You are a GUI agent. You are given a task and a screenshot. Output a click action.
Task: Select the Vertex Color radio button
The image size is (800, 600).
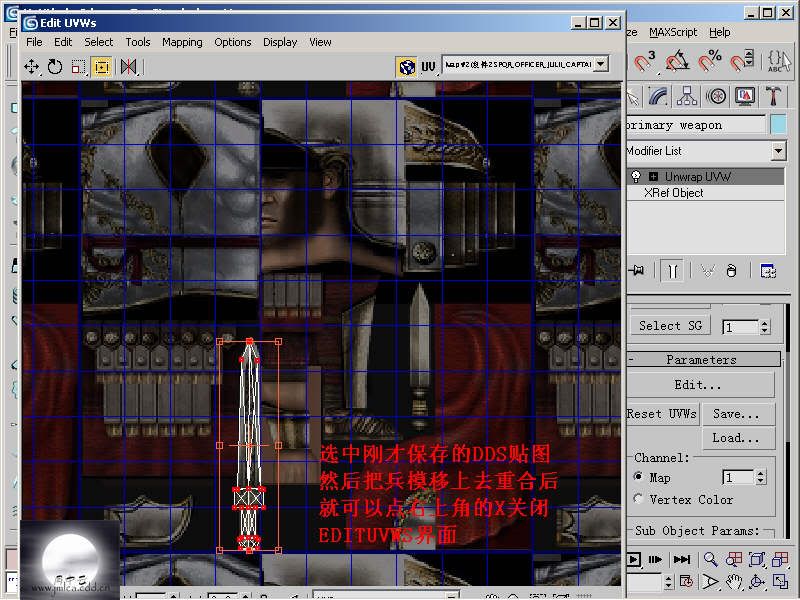[x=638, y=499]
